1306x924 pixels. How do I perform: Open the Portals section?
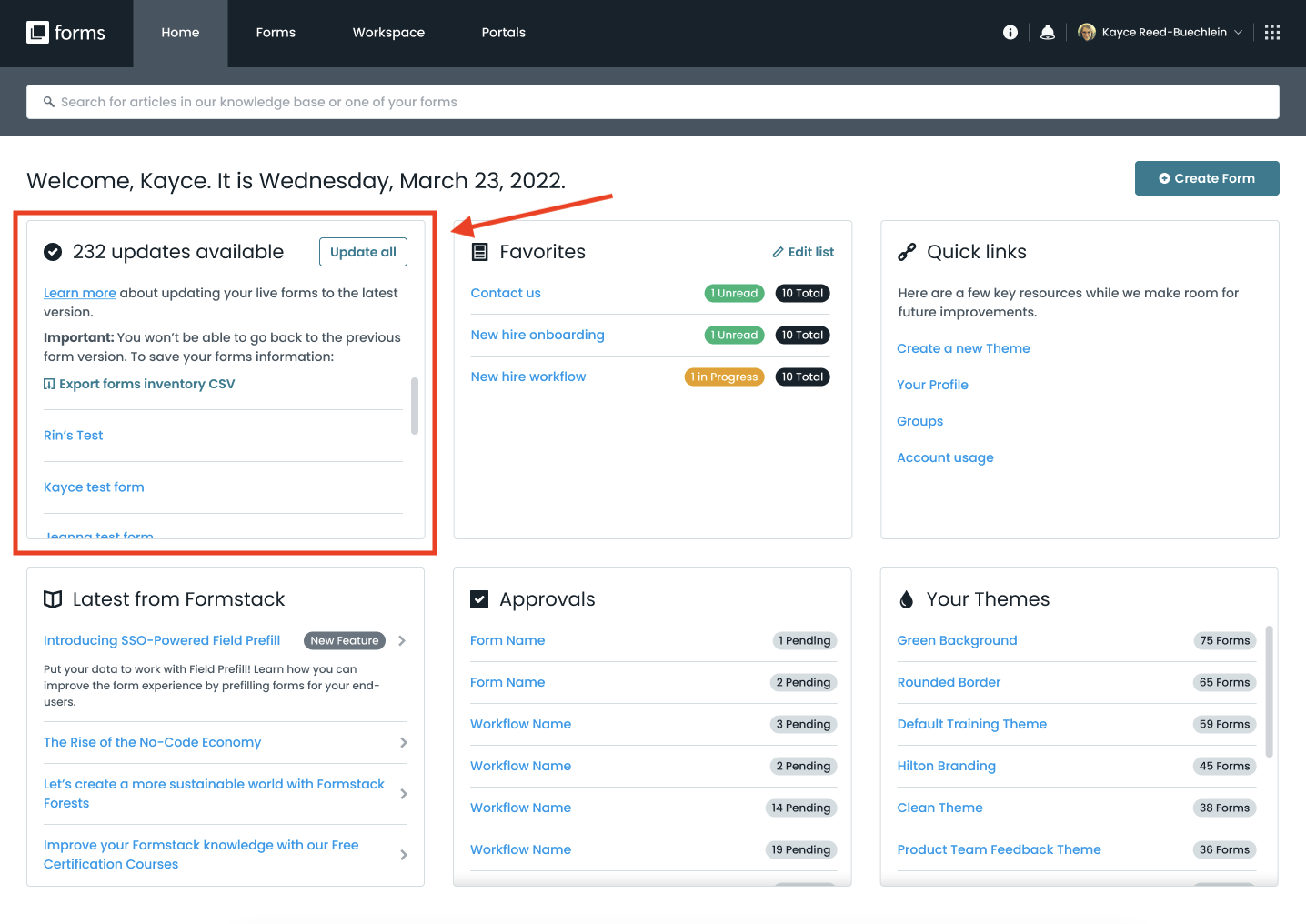(503, 33)
